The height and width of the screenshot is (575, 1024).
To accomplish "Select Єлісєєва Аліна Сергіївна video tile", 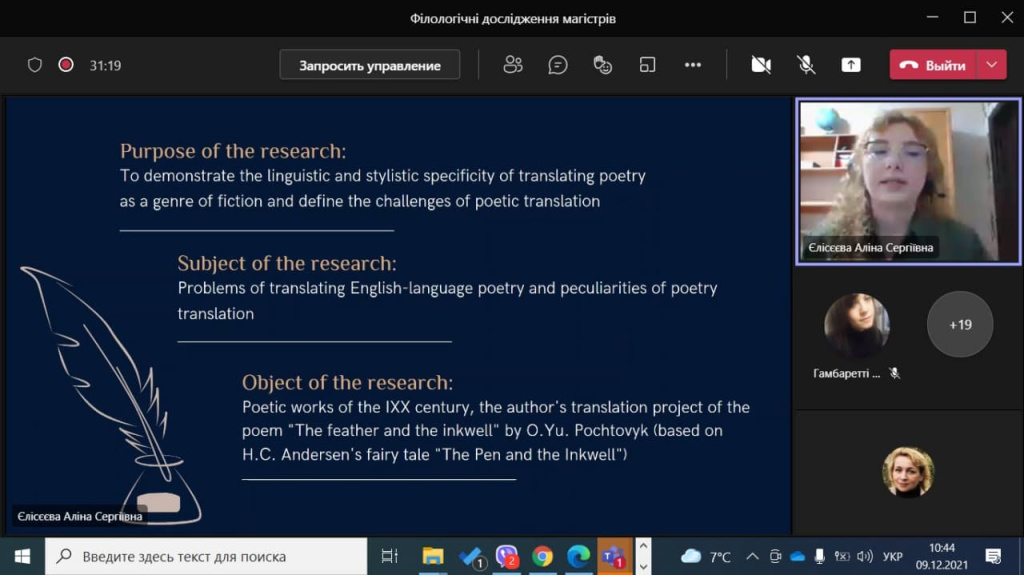I will point(908,182).
